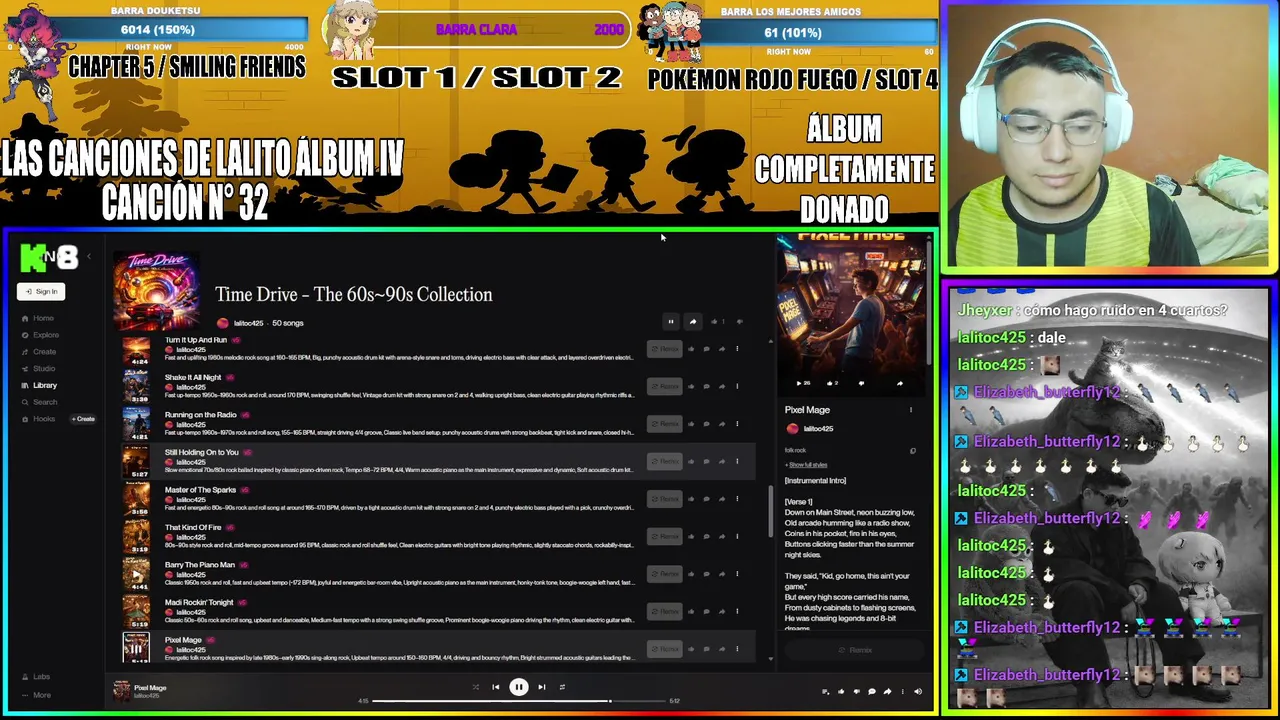Viewport: 1280px width, 720px height.
Task: Skip to next track in player bar
Action: click(x=541, y=687)
